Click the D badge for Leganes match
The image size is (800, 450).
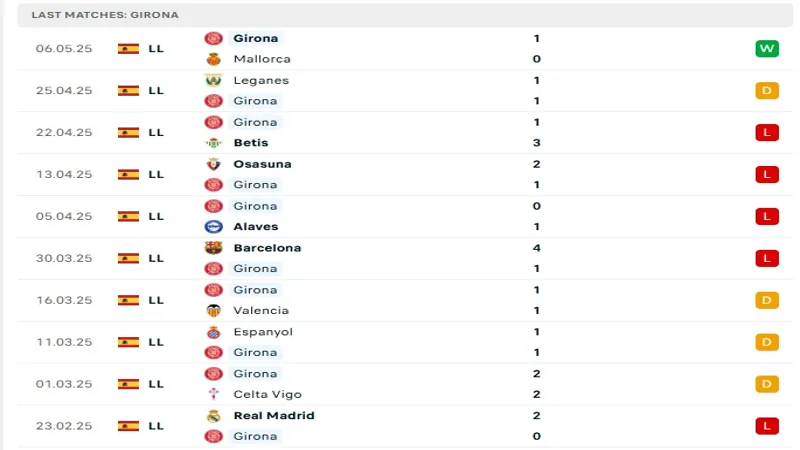click(767, 90)
